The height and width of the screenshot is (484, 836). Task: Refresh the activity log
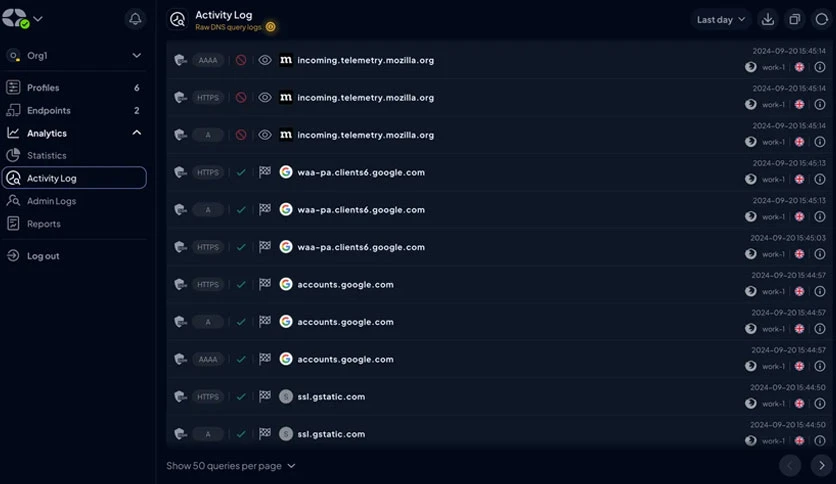822,19
